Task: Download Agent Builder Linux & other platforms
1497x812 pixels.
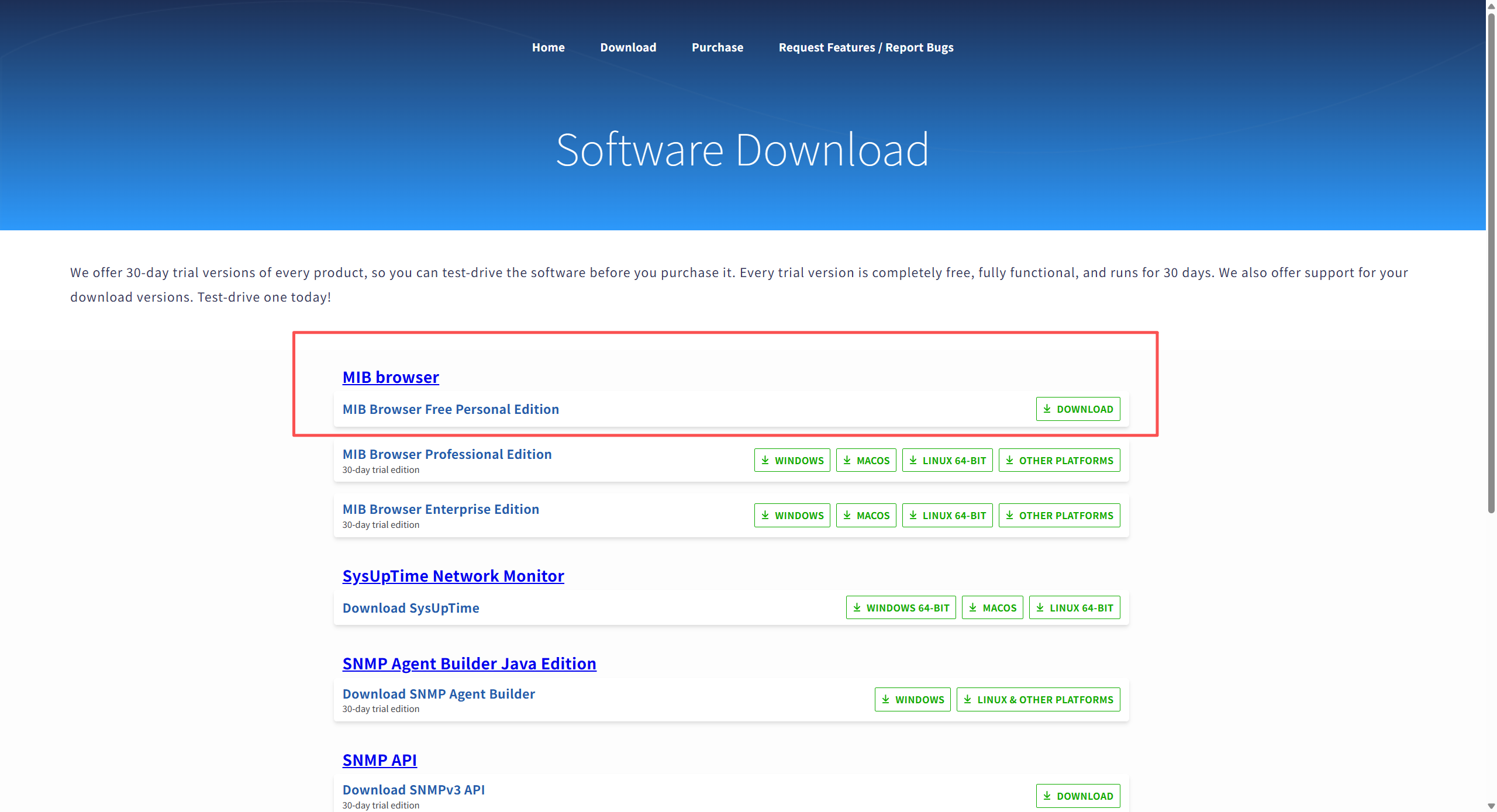Action: 1038,700
